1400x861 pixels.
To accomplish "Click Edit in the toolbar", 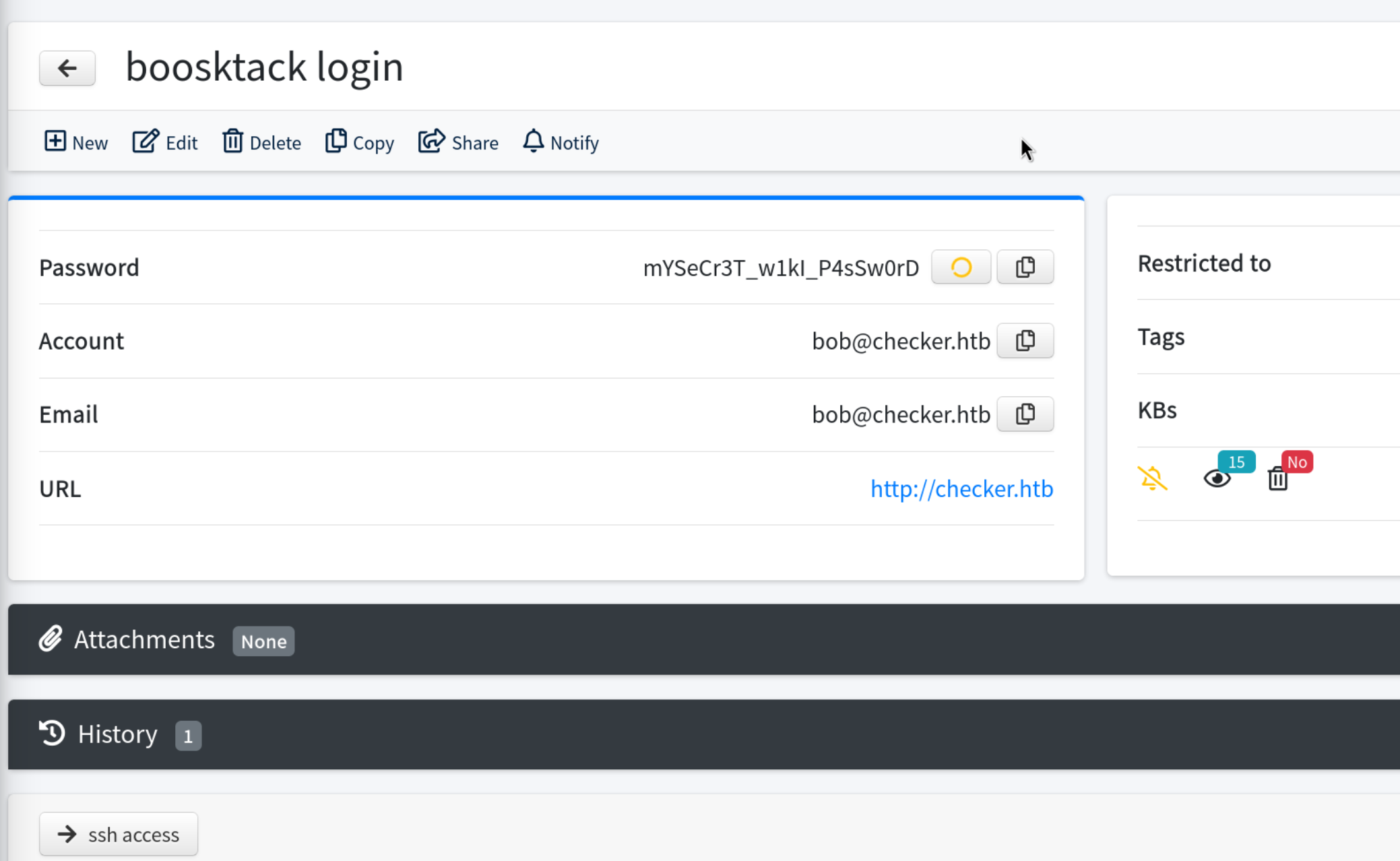I will point(165,143).
